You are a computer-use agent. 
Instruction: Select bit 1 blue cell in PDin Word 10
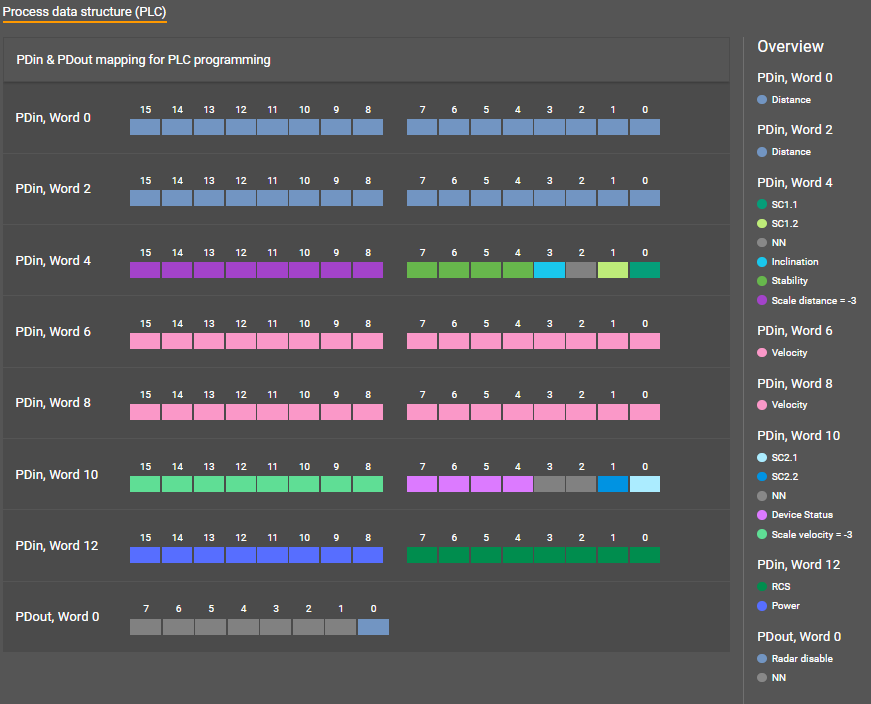tap(613, 484)
